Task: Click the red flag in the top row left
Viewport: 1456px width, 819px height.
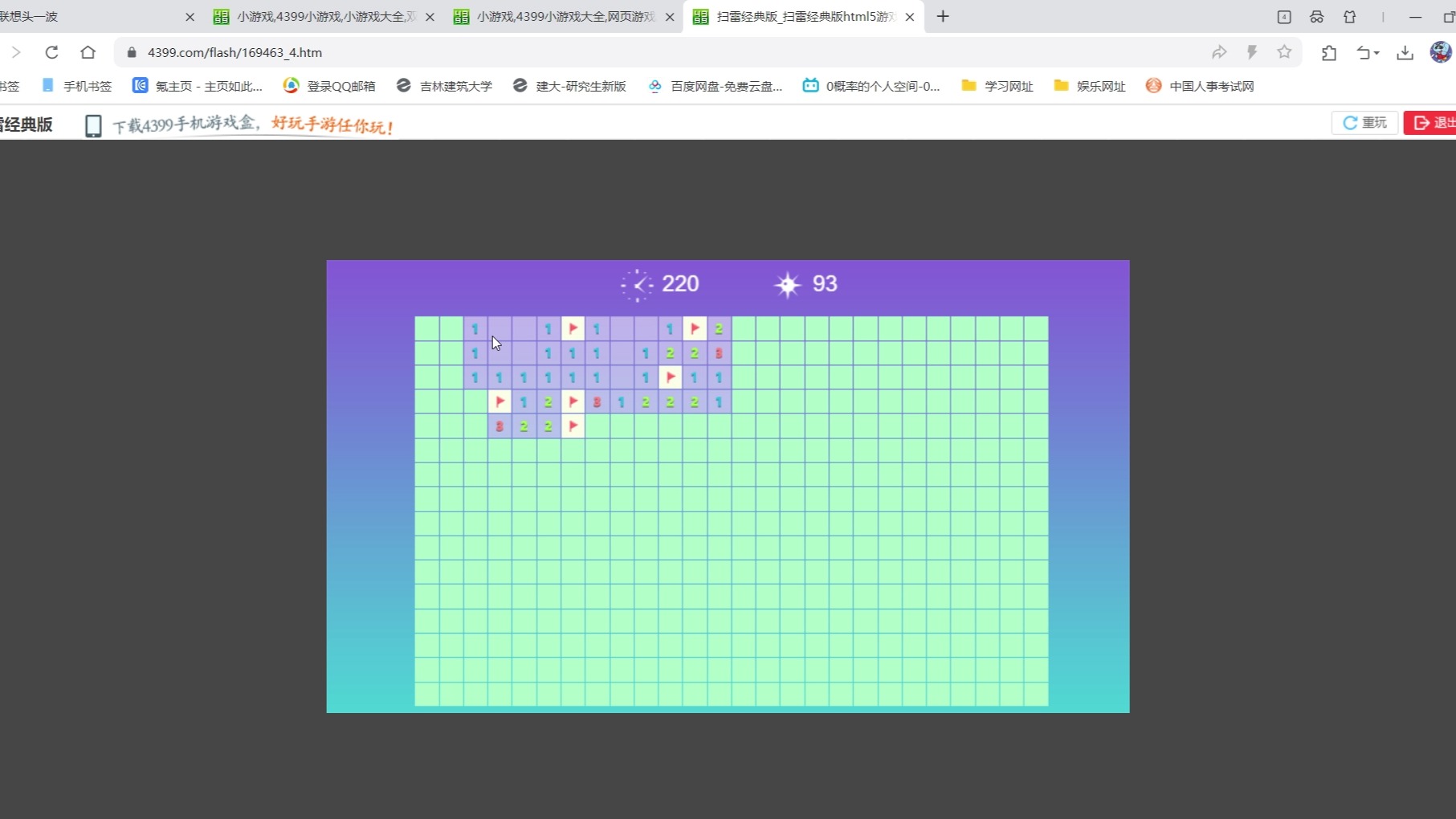Action: pyautogui.click(x=573, y=328)
